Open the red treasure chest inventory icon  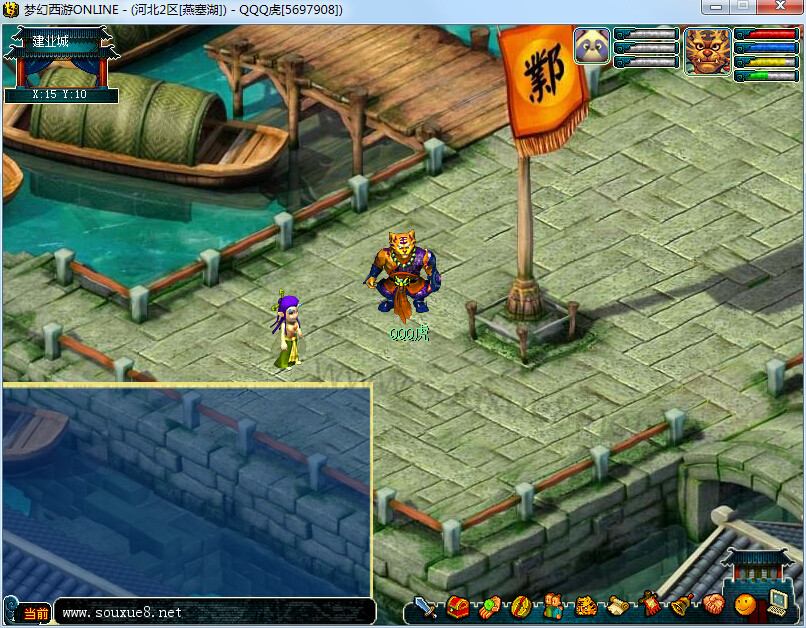click(457, 607)
